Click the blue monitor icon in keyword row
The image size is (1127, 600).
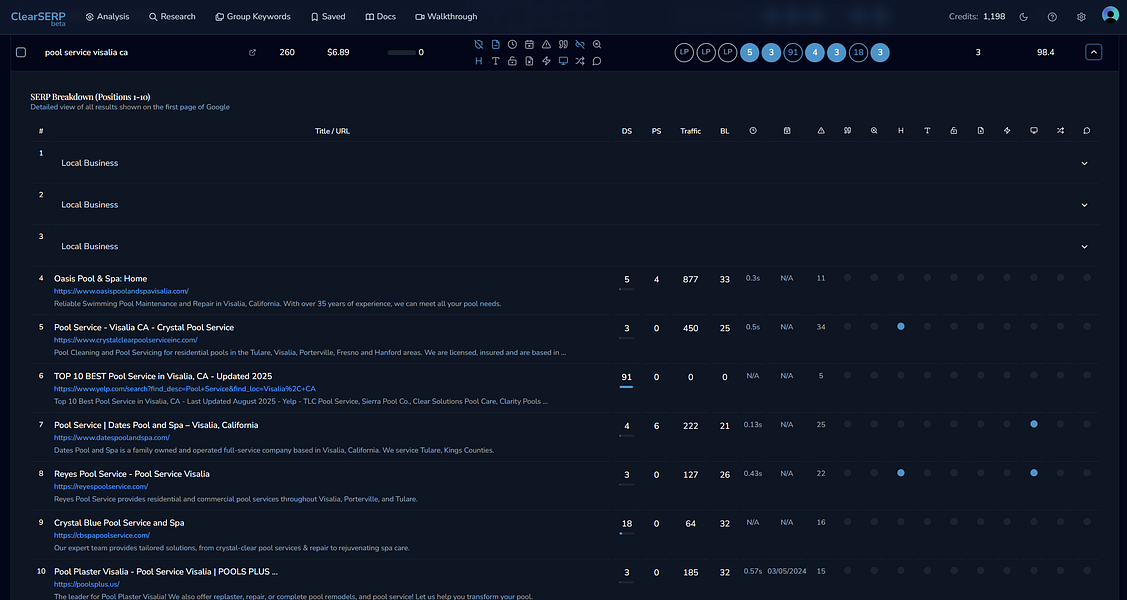coord(564,61)
